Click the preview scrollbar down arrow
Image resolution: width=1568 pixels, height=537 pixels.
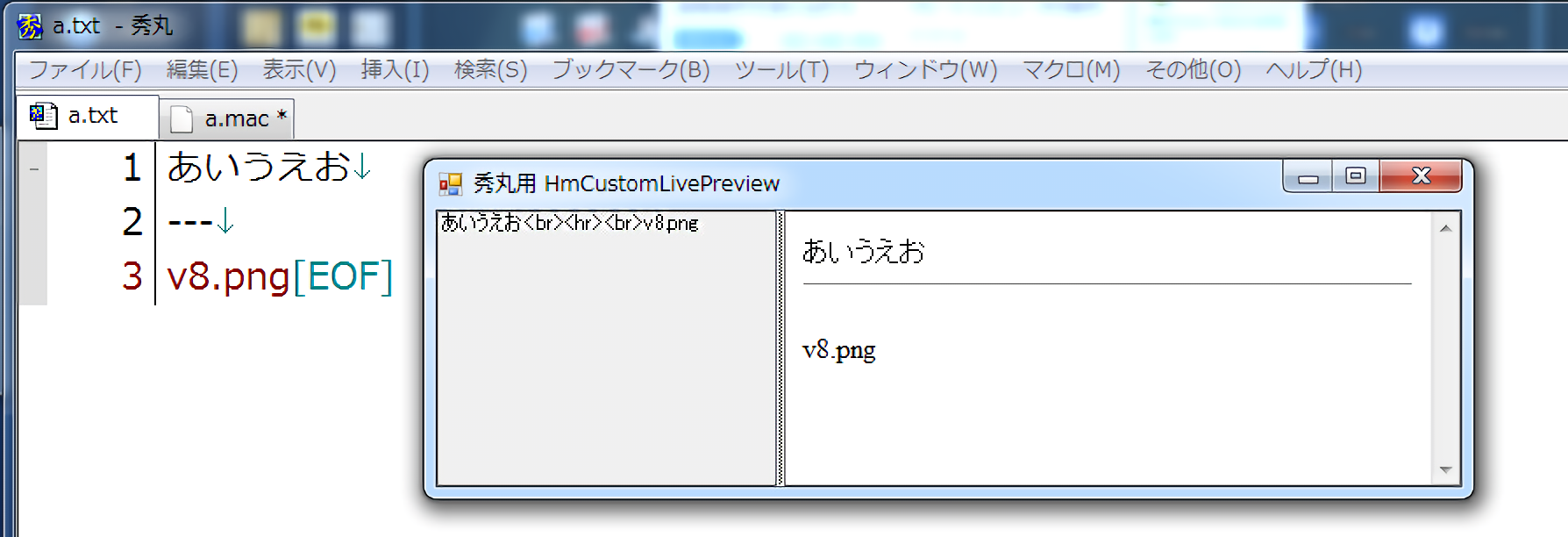(1445, 470)
